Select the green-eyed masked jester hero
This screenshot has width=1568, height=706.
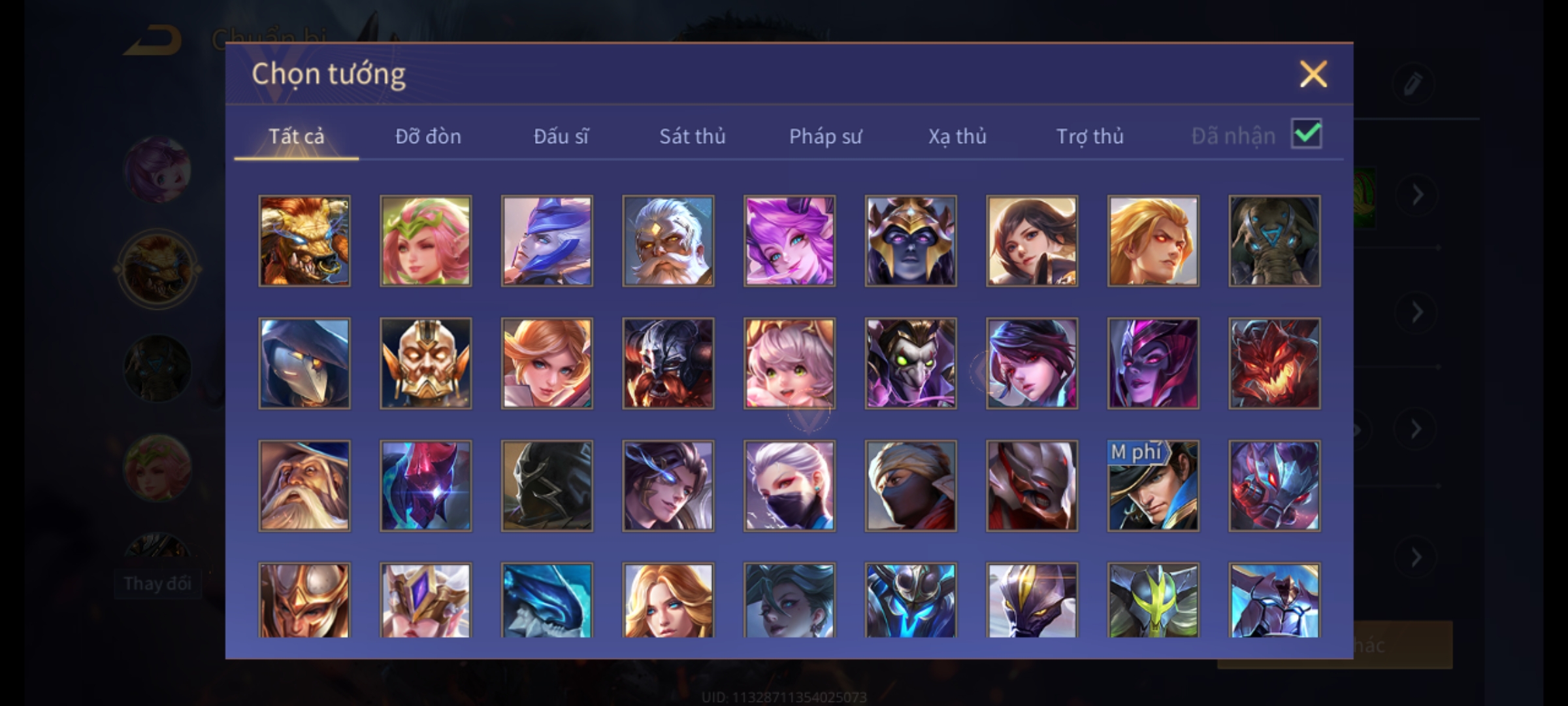pyautogui.click(x=911, y=363)
